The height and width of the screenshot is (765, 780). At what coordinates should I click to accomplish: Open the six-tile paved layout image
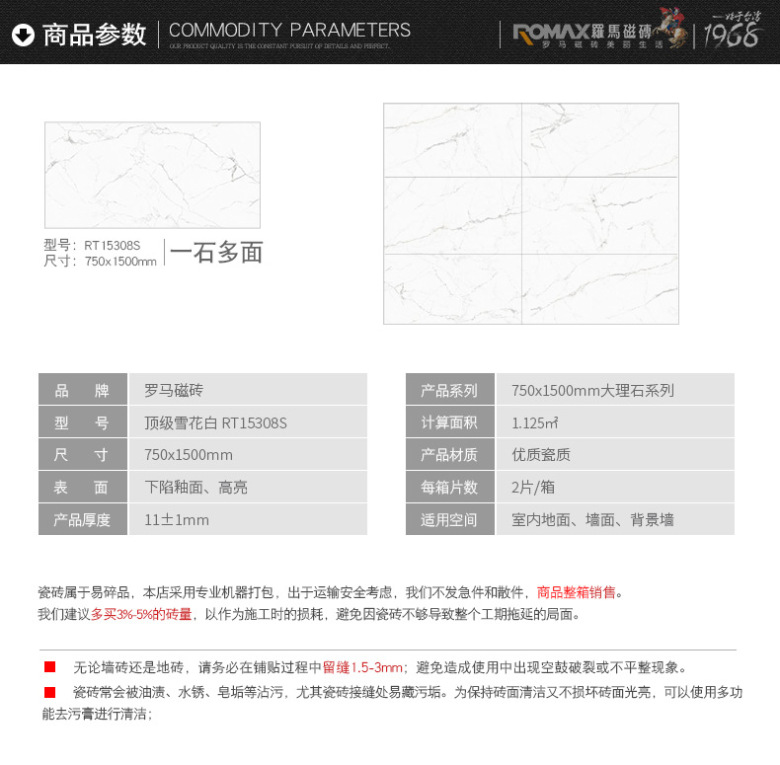point(531,213)
